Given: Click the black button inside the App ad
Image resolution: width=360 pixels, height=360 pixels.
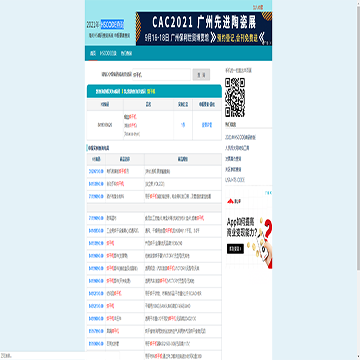Looking at the screenshot, I should (235, 249).
